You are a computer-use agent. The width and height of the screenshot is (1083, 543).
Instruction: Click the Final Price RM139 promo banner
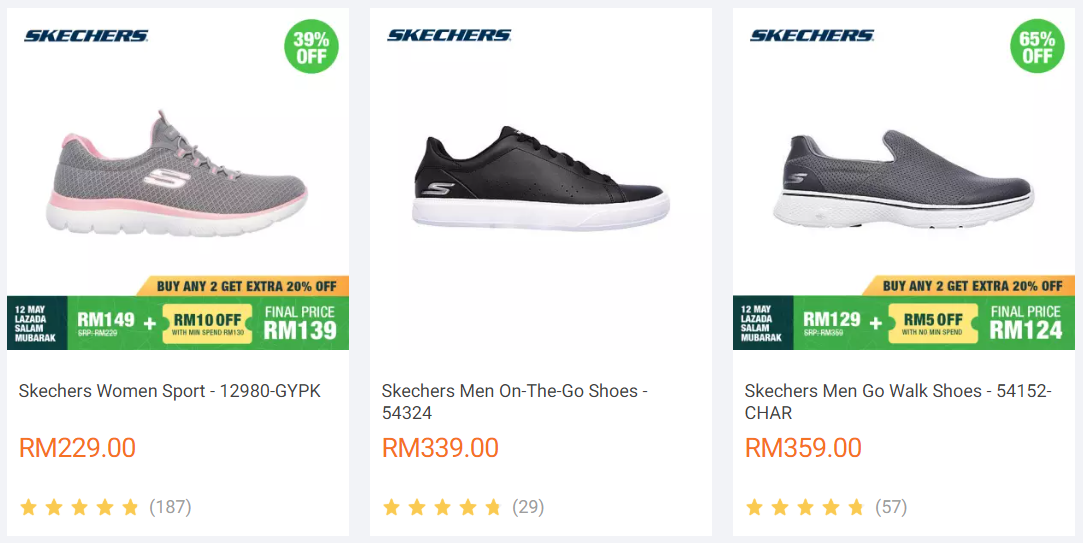[x=300, y=323]
